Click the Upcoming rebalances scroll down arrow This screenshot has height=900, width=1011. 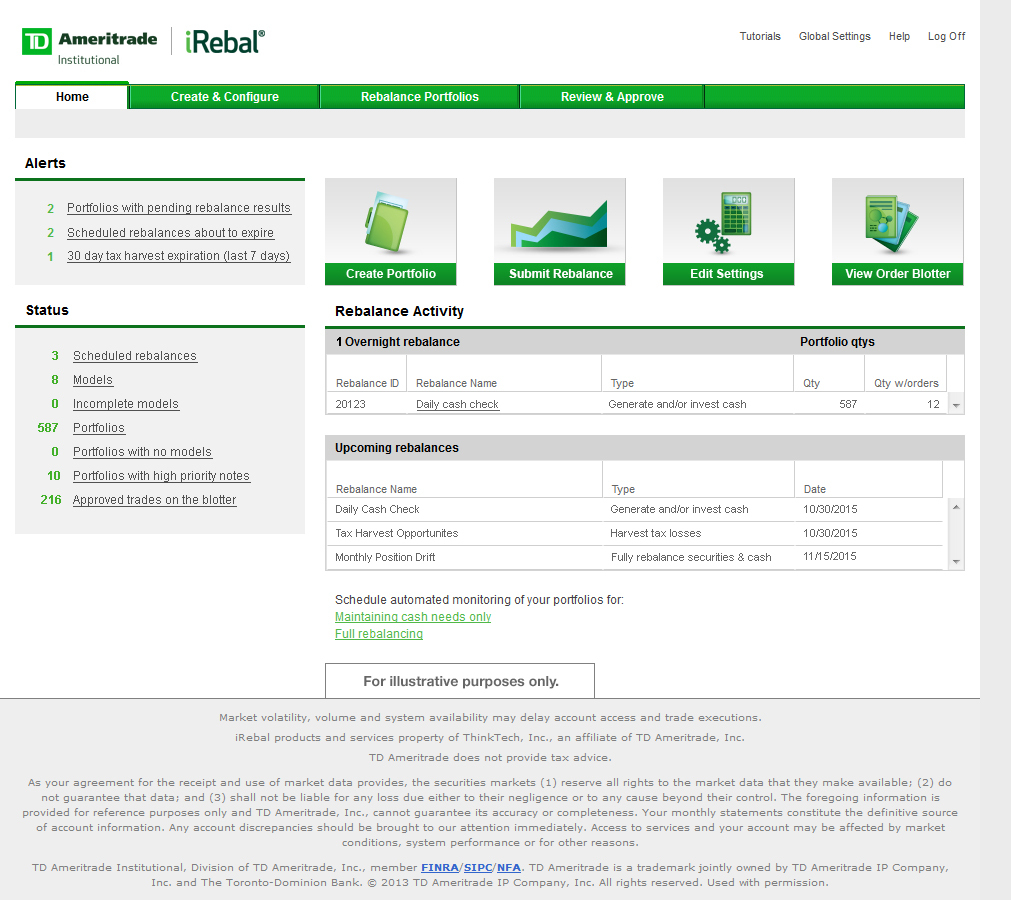[955, 562]
